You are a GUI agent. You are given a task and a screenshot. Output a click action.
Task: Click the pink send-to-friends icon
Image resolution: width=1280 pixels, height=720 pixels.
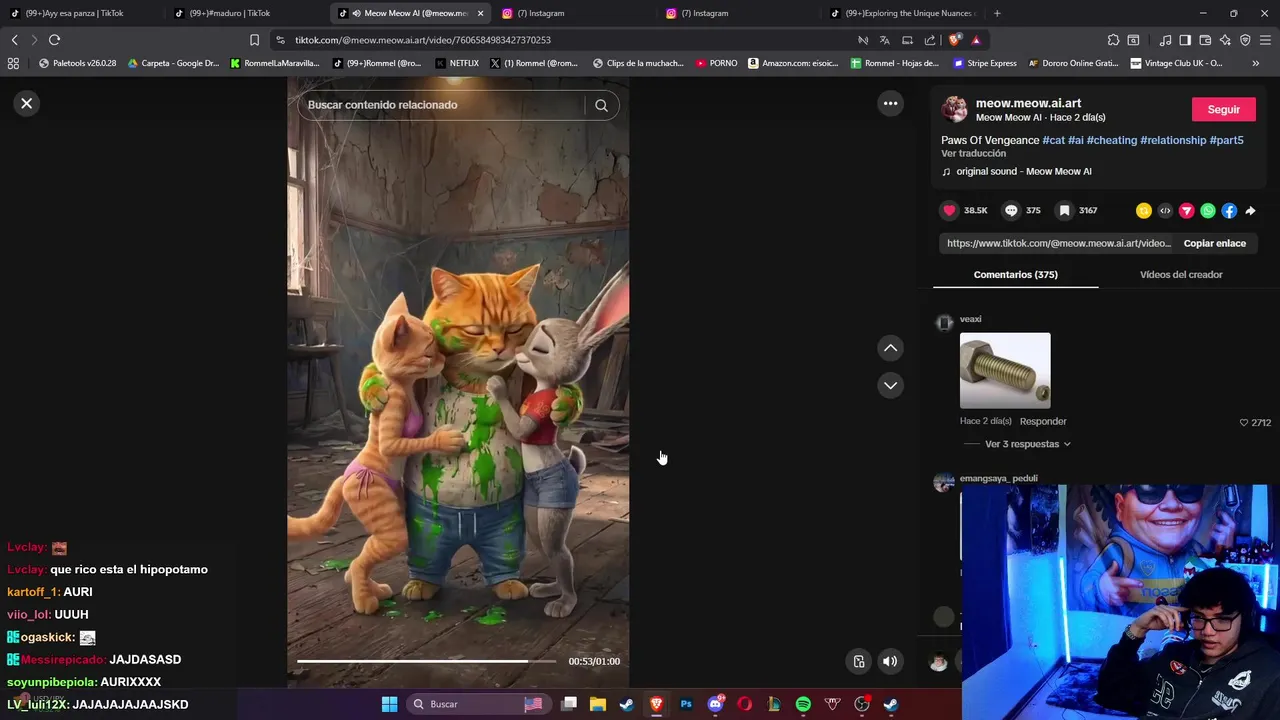coord(1186,210)
